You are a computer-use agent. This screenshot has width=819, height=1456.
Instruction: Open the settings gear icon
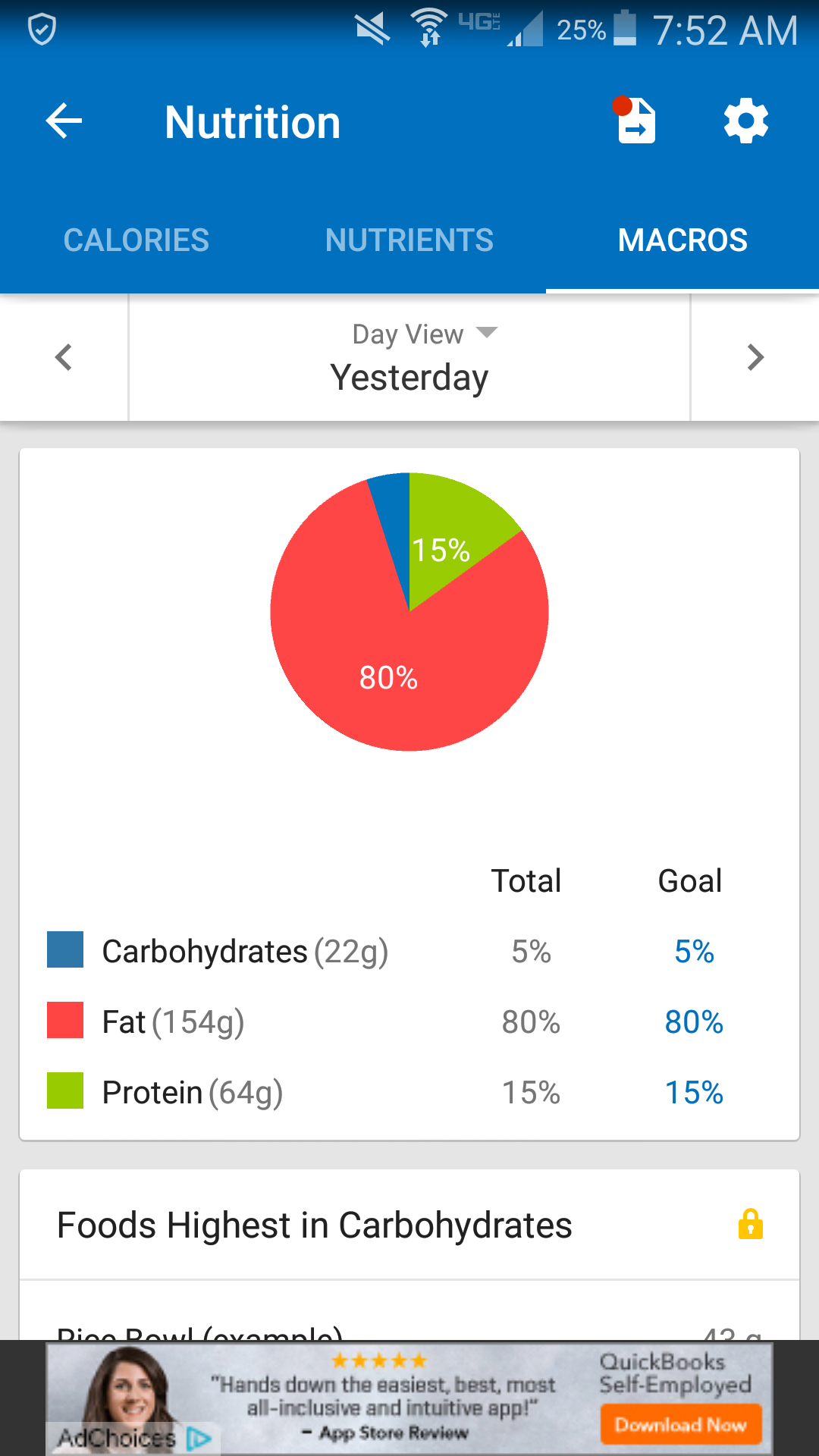pos(746,121)
